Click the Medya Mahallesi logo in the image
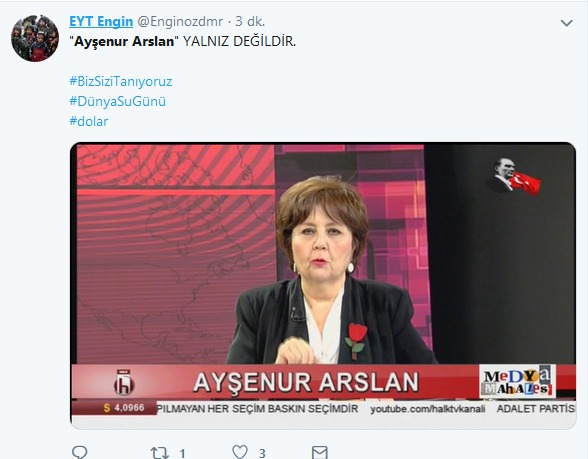The height and width of the screenshot is (459, 588). tap(518, 381)
